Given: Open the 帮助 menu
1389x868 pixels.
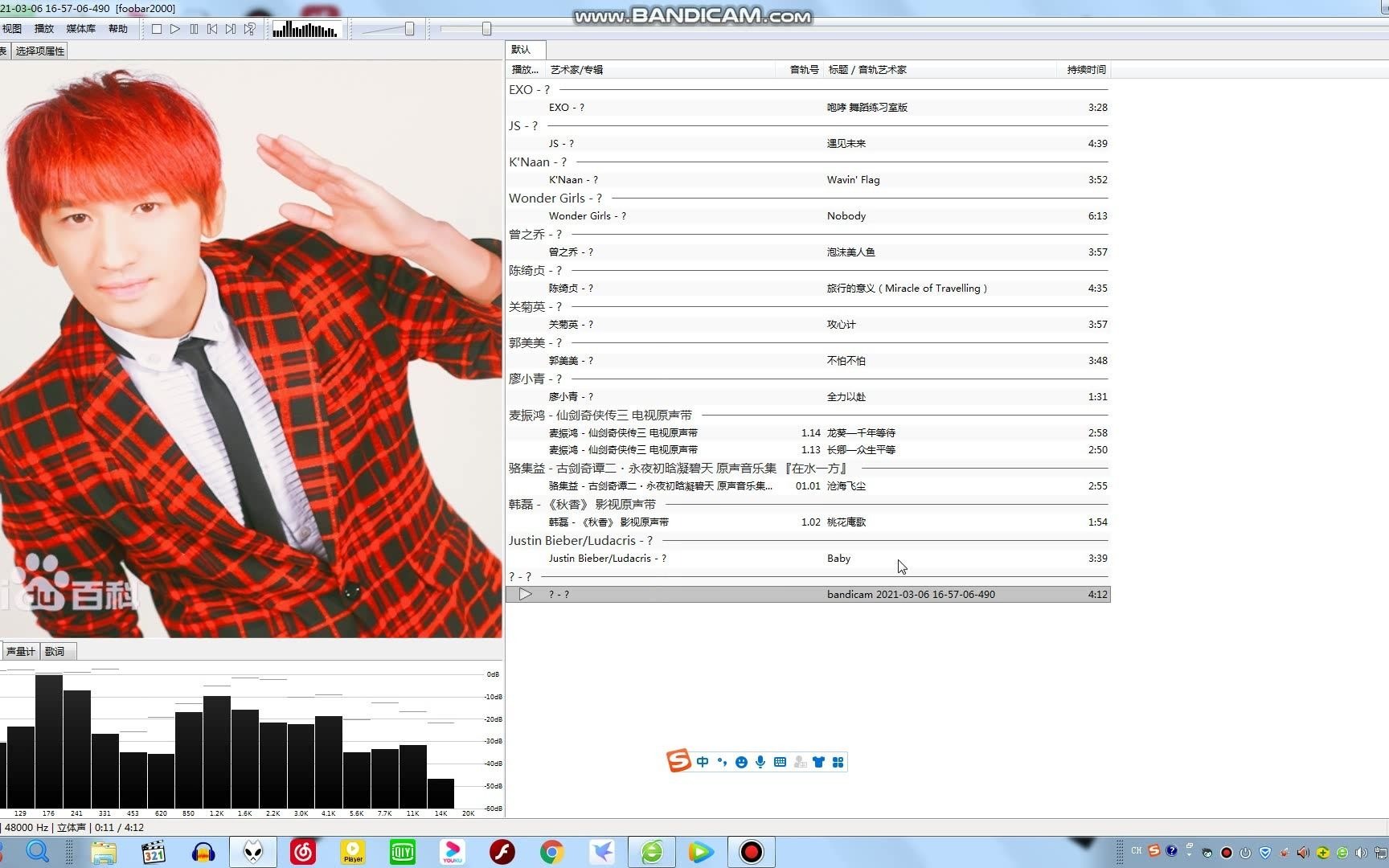Looking at the screenshot, I should (118, 29).
